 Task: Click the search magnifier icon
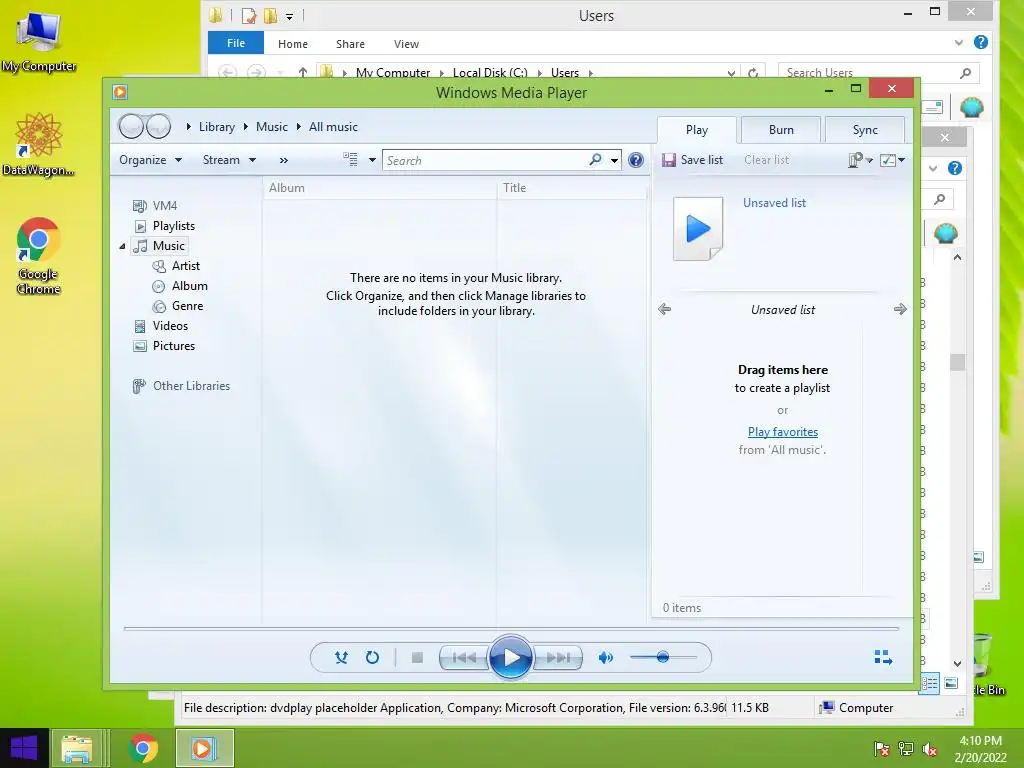tap(596, 159)
